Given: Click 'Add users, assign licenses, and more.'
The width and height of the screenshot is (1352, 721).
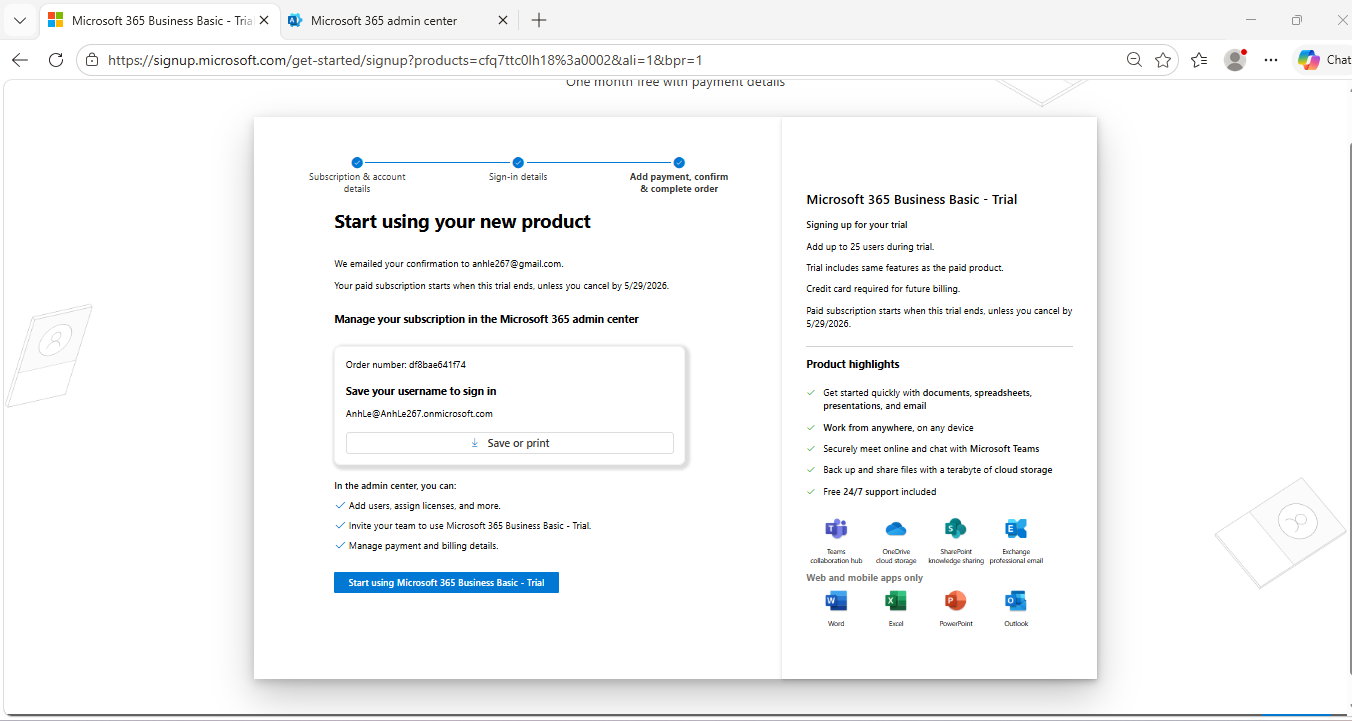Looking at the screenshot, I should pos(425,506).
